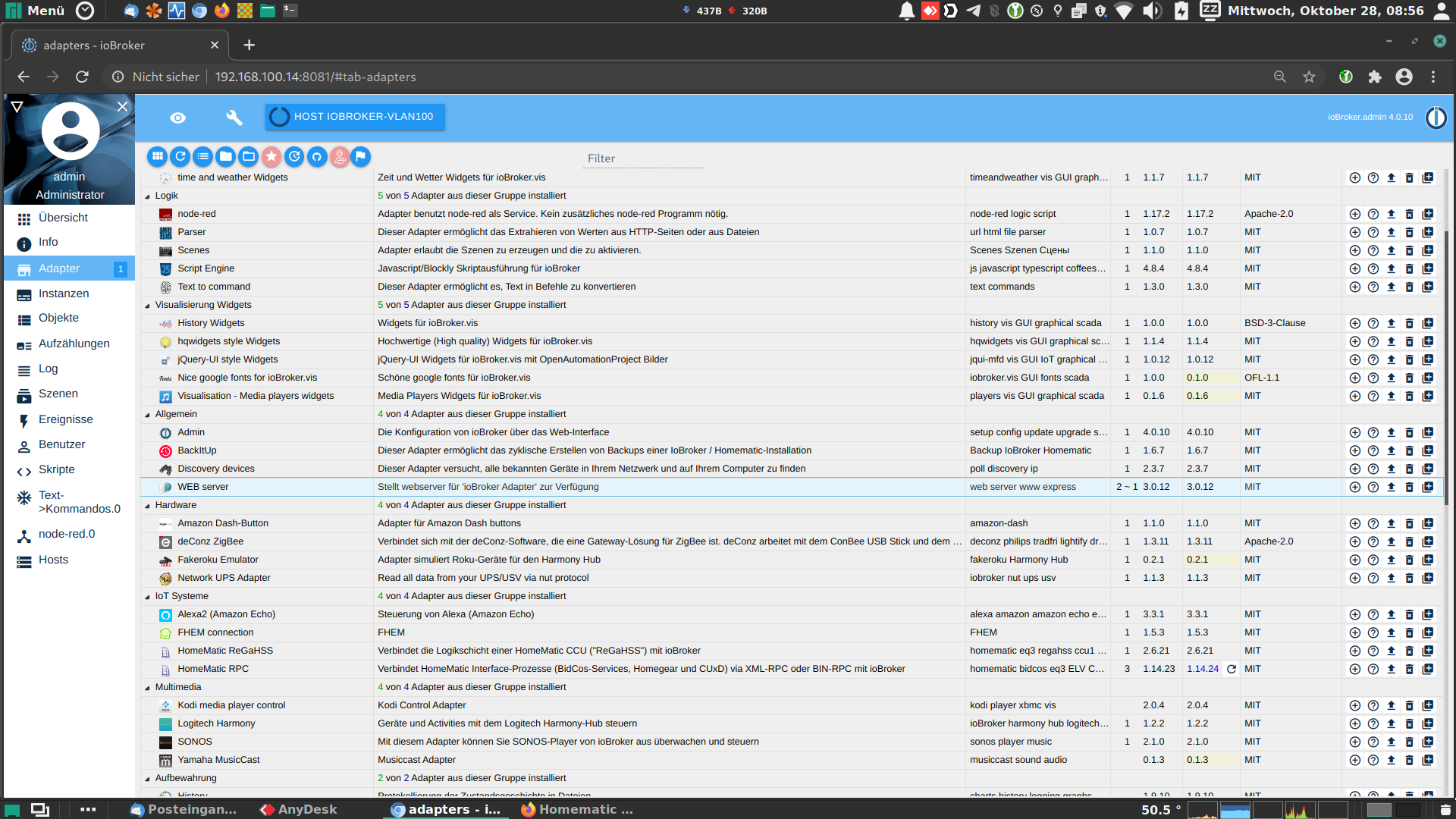Open Szenen in sidebar

(x=58, y=394)
